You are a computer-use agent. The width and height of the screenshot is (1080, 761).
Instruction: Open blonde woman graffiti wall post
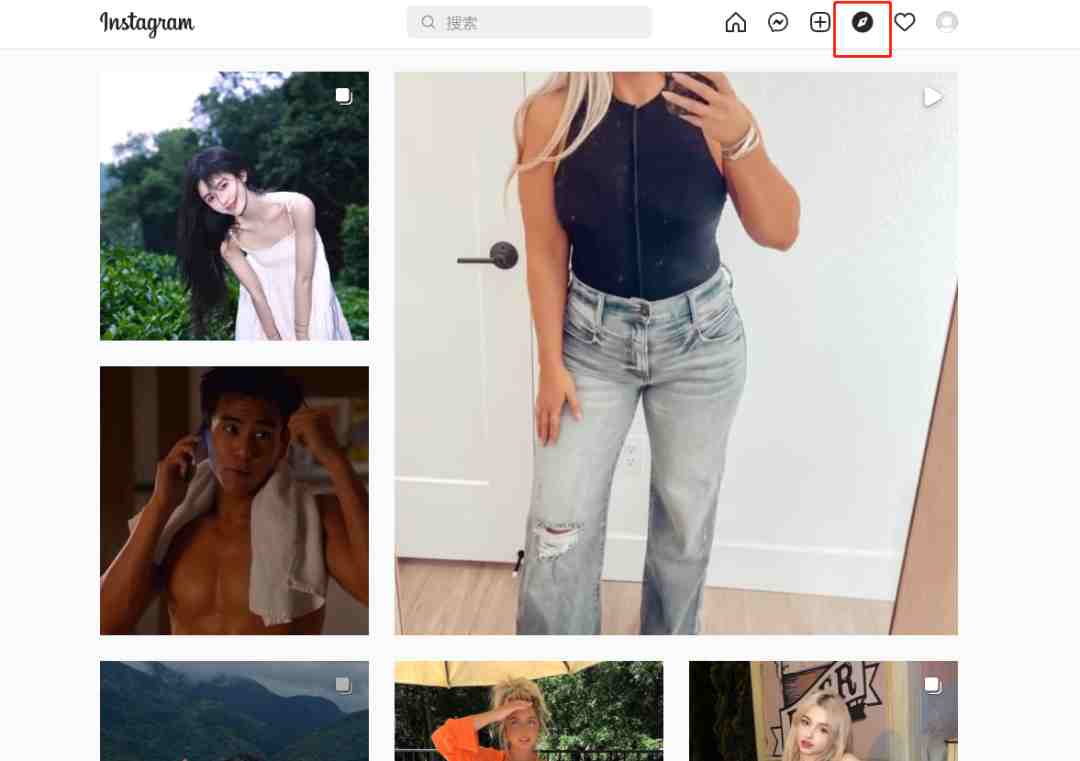coord(823,711)
